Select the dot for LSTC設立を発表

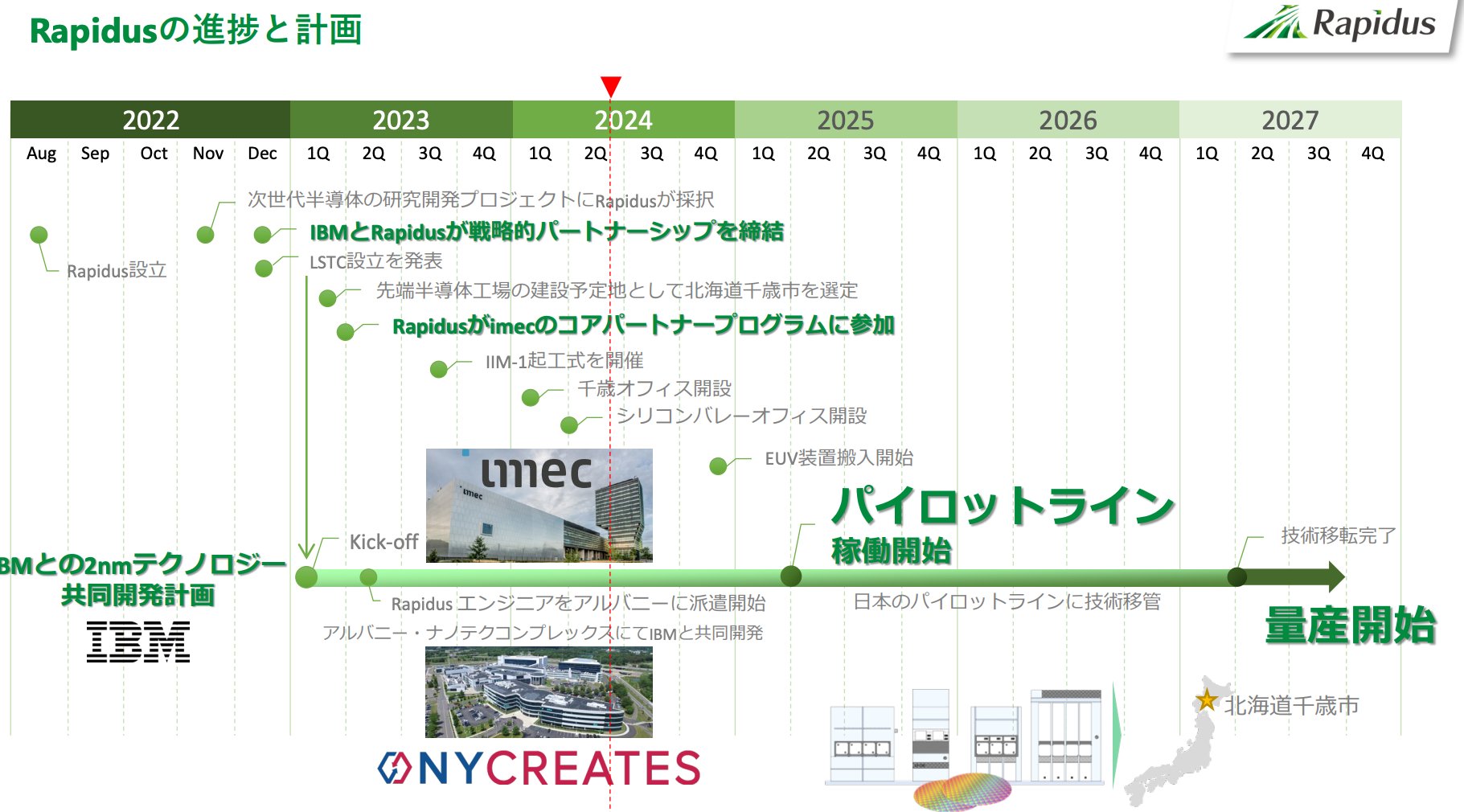pos(264,269)
